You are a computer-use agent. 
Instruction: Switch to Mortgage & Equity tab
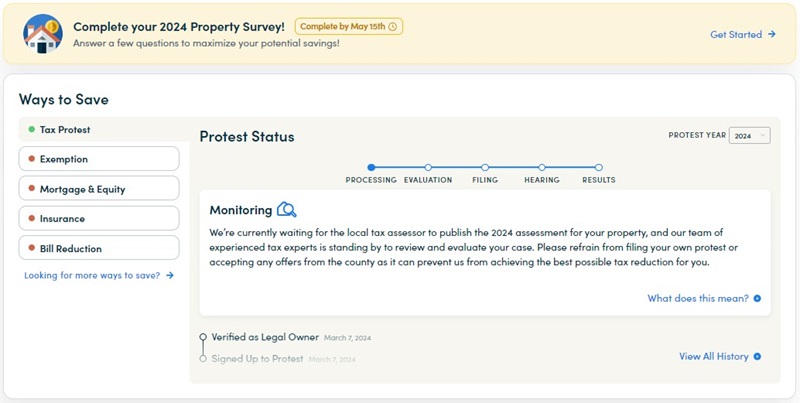pos(99,189)
